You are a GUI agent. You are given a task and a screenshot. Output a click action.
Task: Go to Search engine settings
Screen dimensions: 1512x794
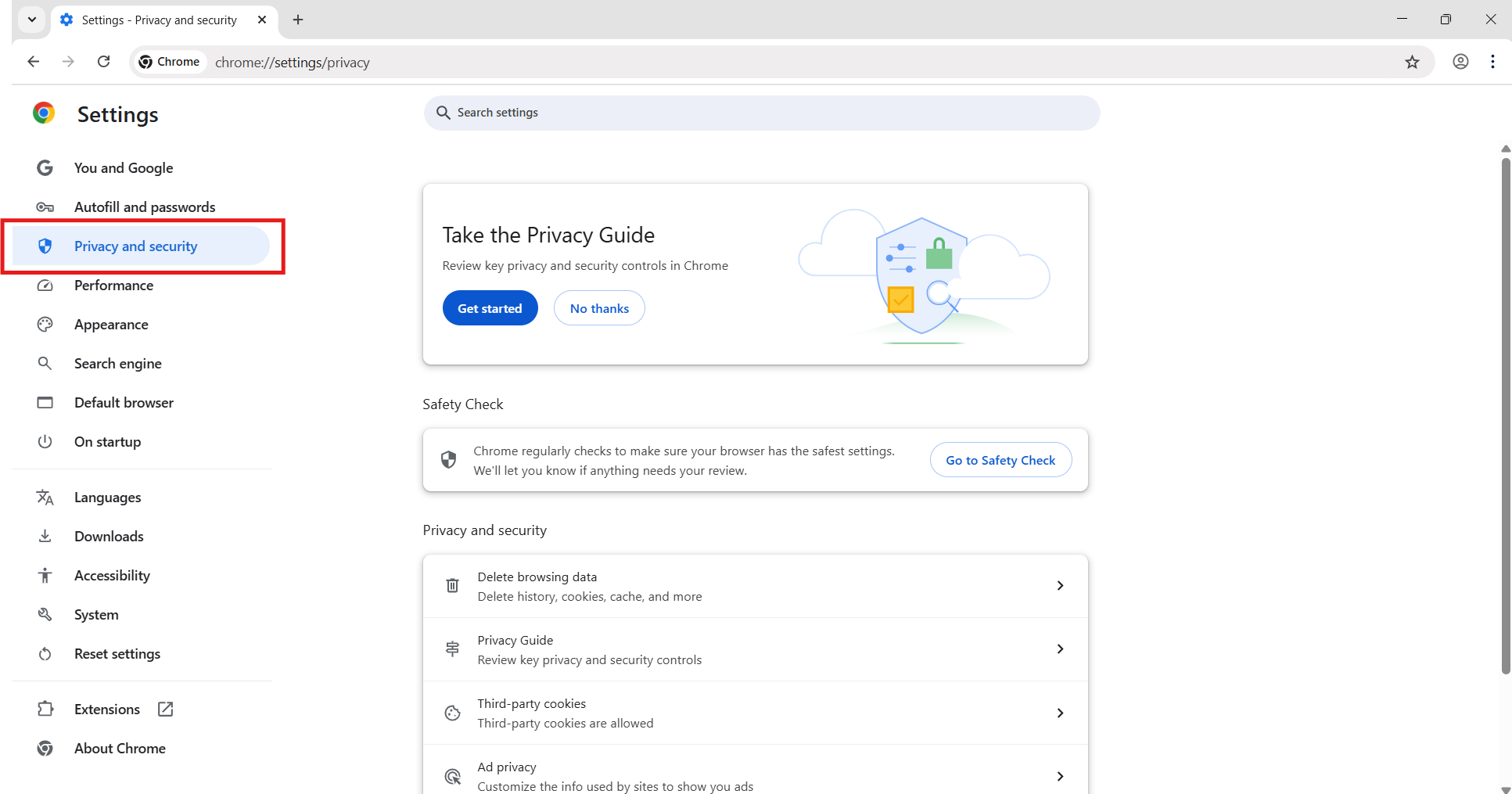coord(117,364)
